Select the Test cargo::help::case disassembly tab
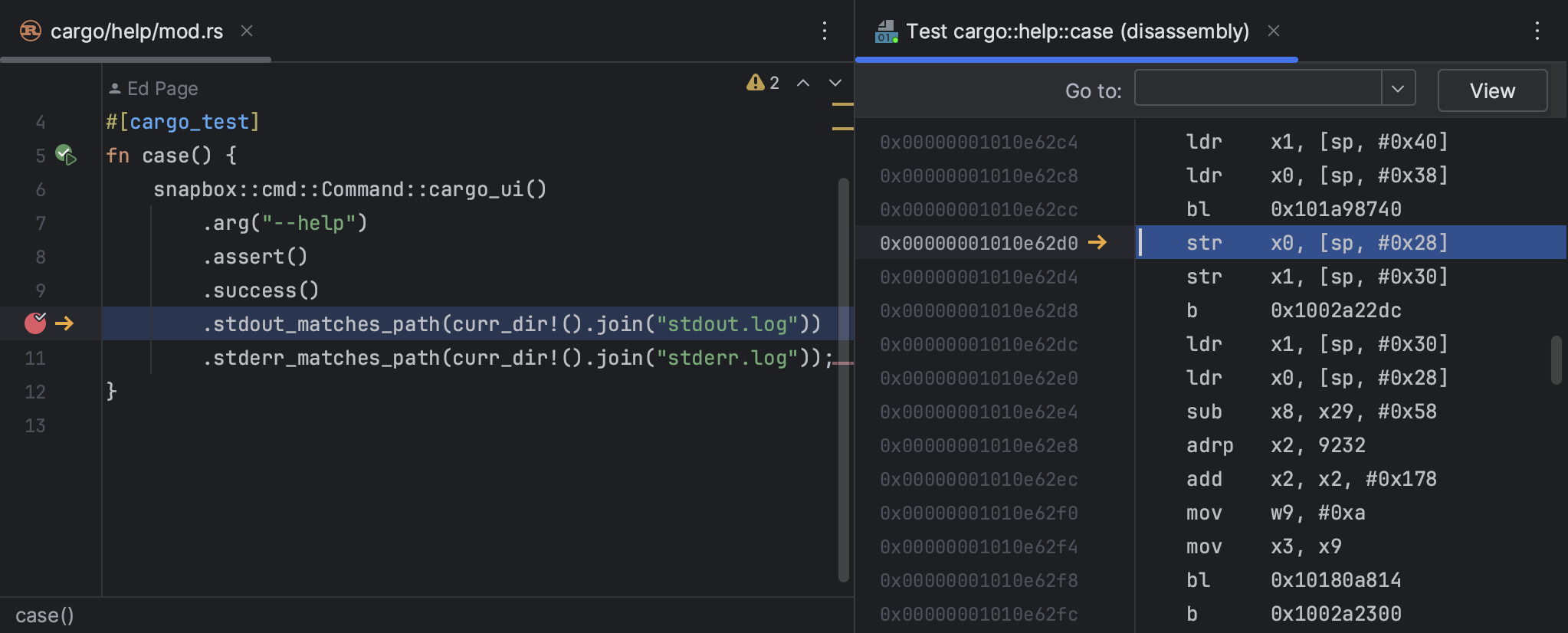The width and height of the screenshot is (1568, 633). 1077,31
